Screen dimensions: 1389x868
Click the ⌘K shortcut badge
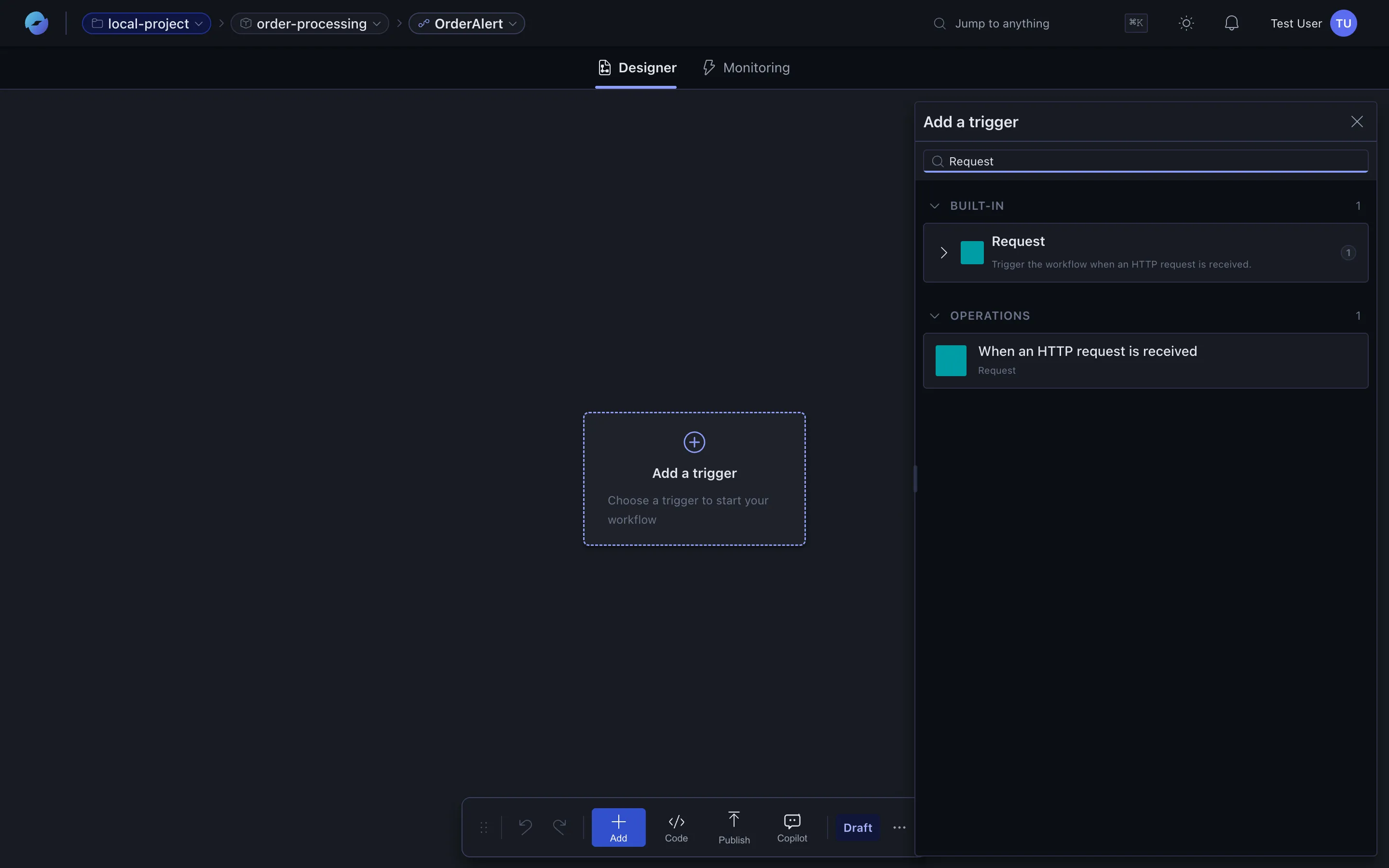click(x=1136, y=23)
